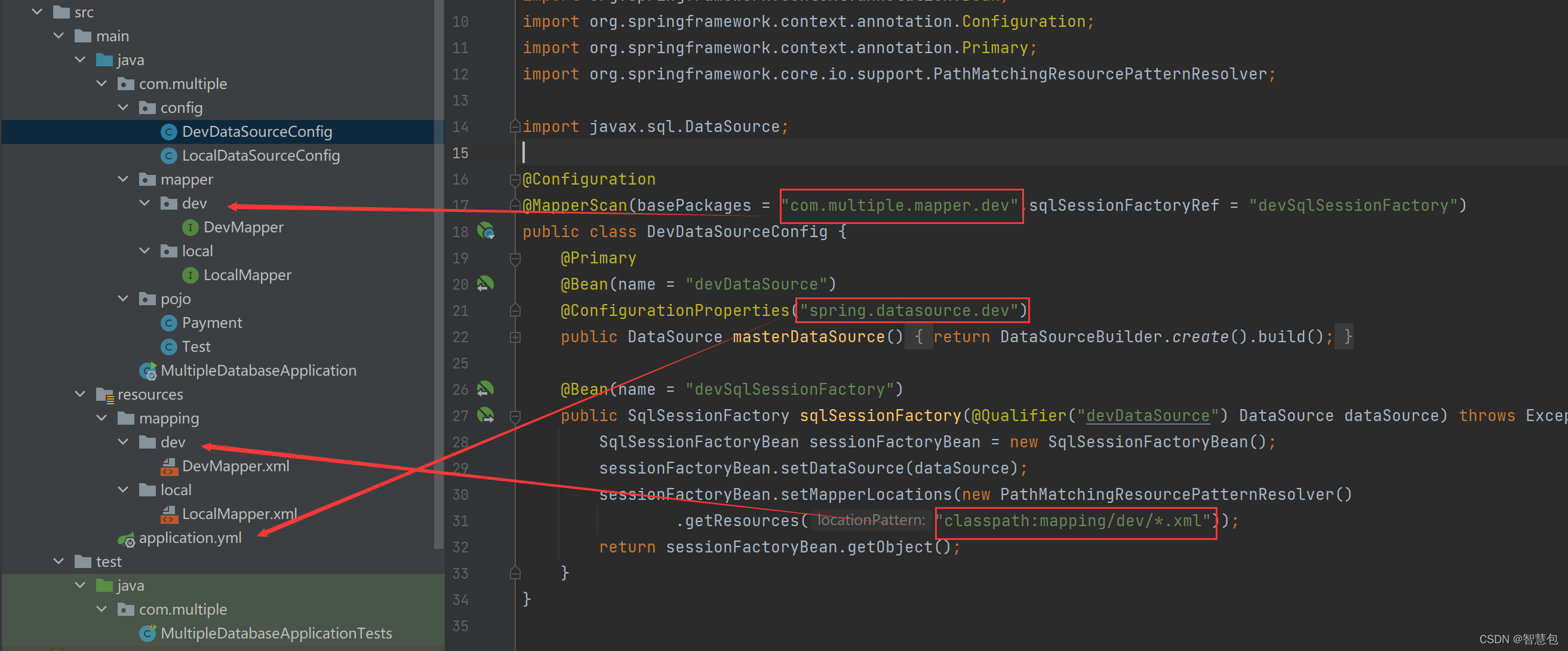Open LocalMapper interface icon
The image size is (1568, 651).
190,275
